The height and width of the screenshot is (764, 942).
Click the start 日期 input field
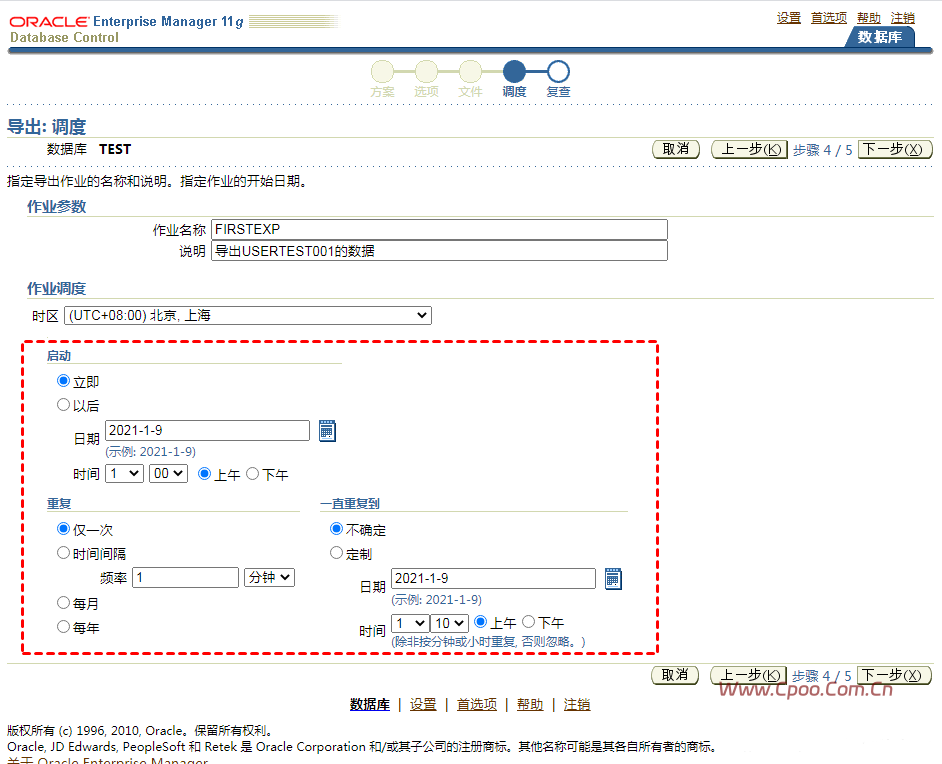point(207,431)
